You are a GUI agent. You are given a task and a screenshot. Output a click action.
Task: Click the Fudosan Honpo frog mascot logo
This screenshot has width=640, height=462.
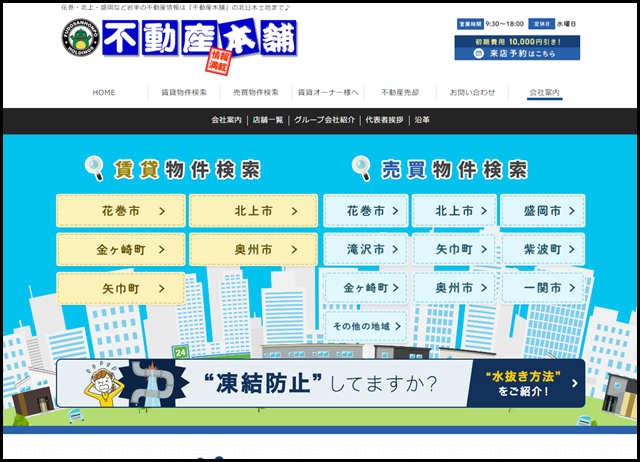80,38
